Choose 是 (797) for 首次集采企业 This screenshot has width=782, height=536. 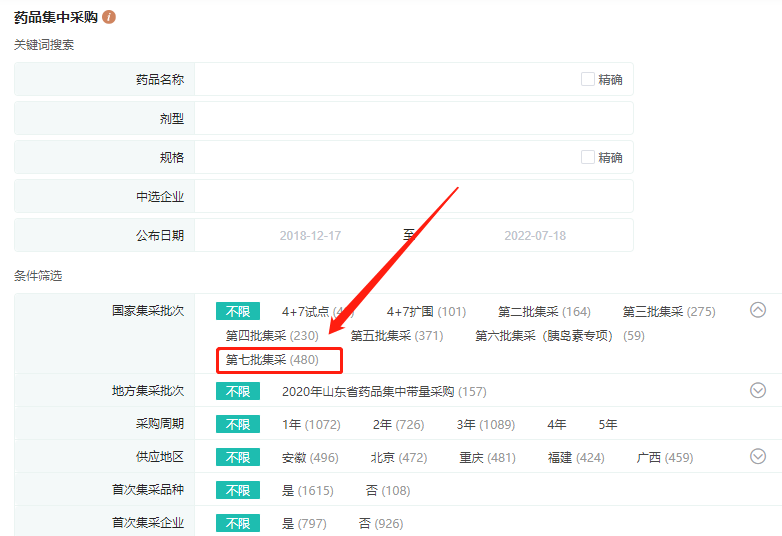[x=304, y=523]
